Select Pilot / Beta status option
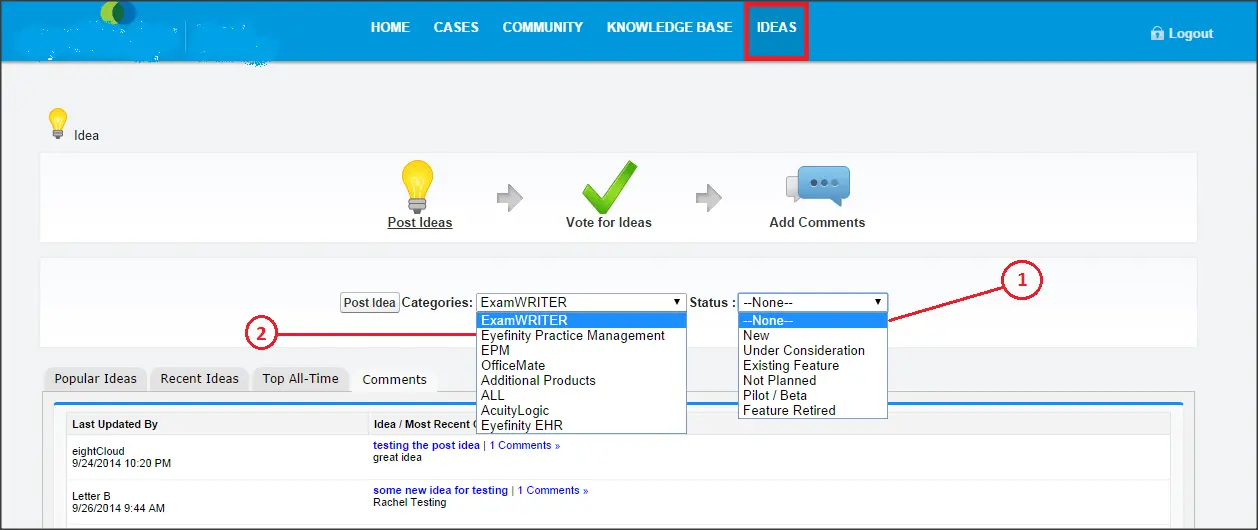 tap(813, 395)
